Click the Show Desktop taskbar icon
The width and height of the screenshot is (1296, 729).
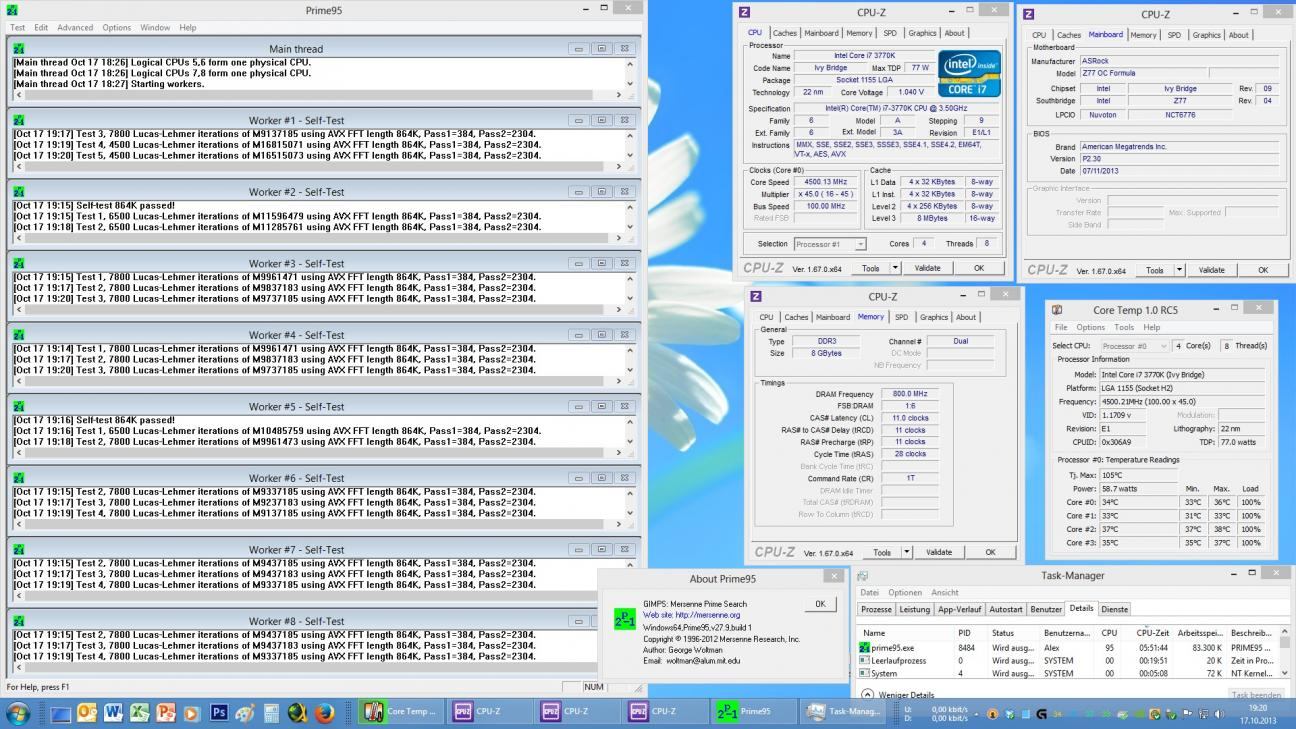point(61,713)
